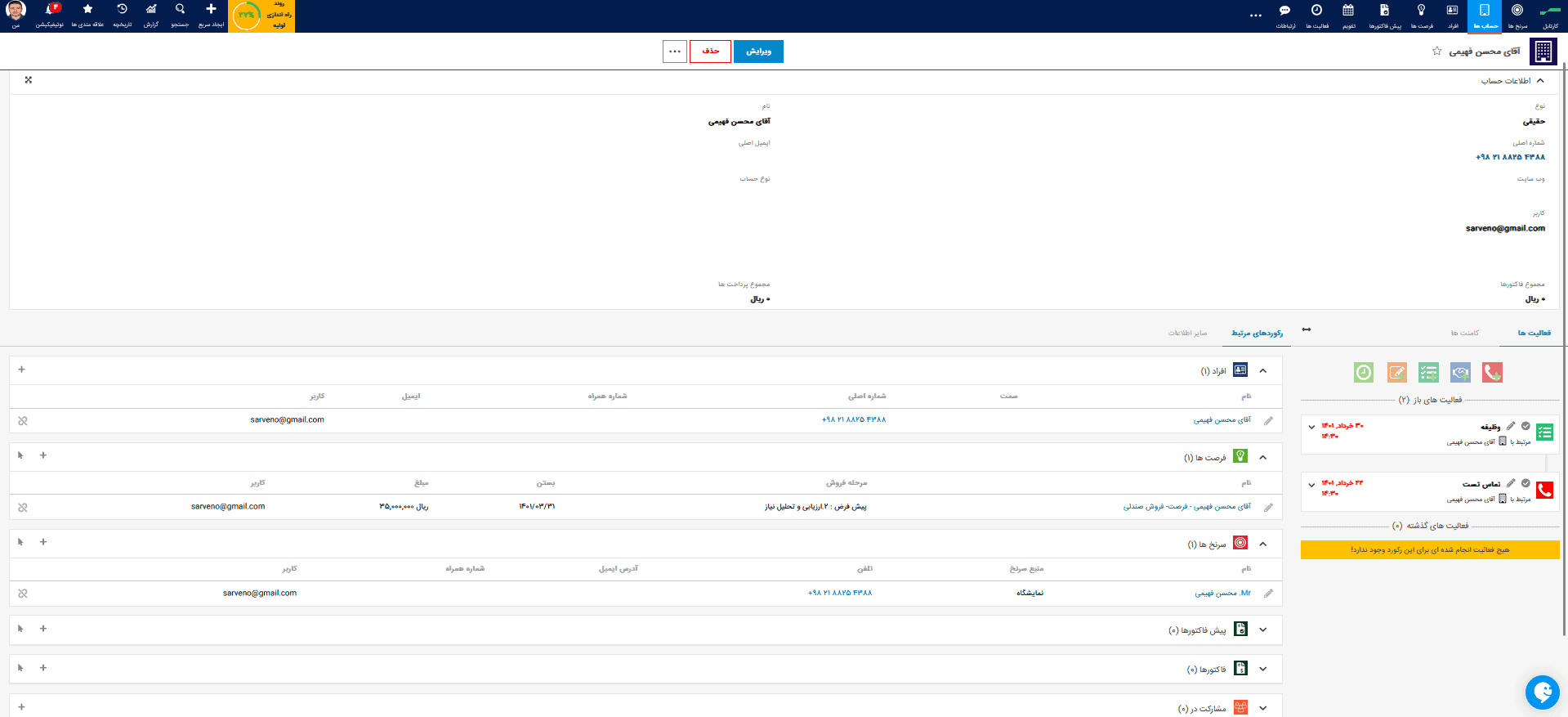Screen dimensions: 1568x717
Task: Edit the وظیفه activity pencil
Action: point(1511,426)
